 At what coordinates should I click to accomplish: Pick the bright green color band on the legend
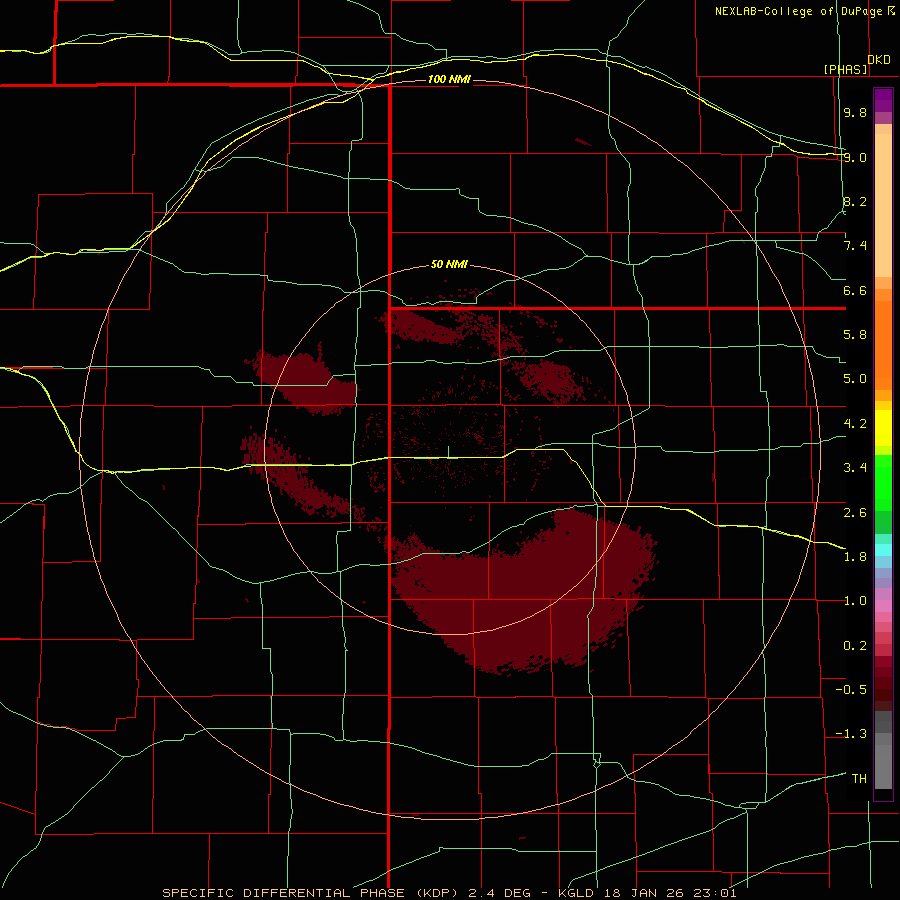[x=883, y=481]
